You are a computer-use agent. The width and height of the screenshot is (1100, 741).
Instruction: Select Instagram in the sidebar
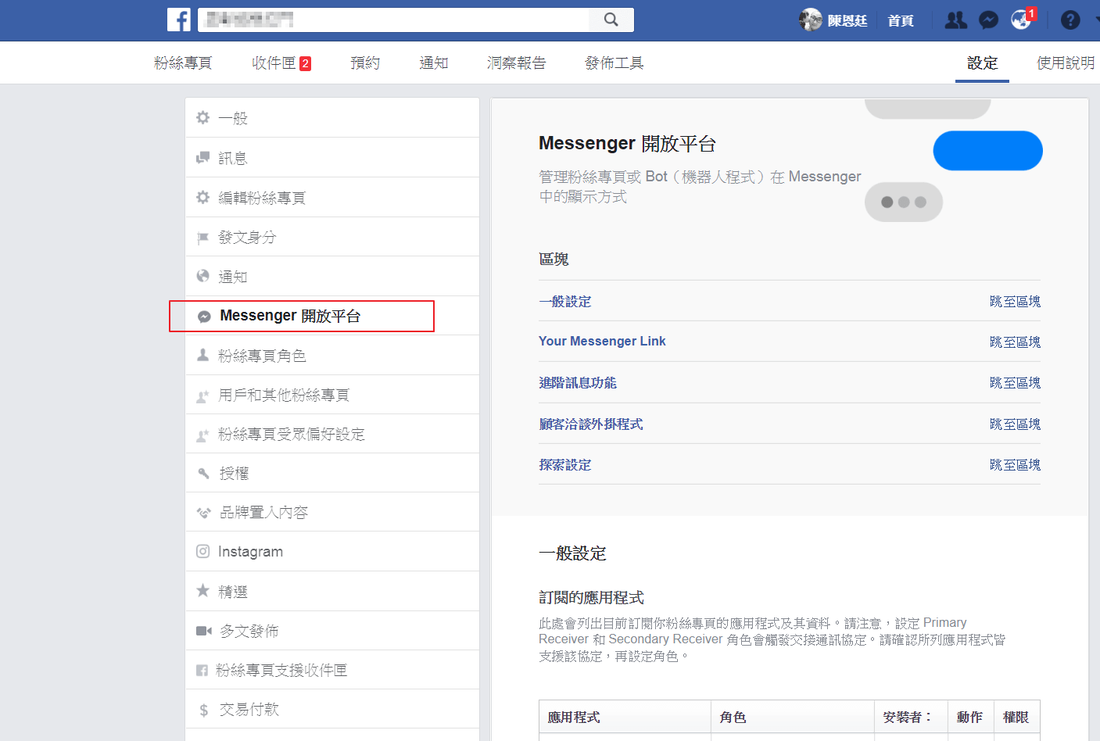click(333, 552)
